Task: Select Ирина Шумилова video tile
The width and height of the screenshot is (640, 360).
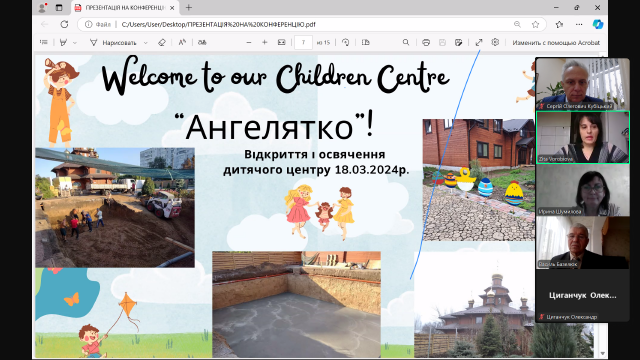Action: (x=582, y=190)
